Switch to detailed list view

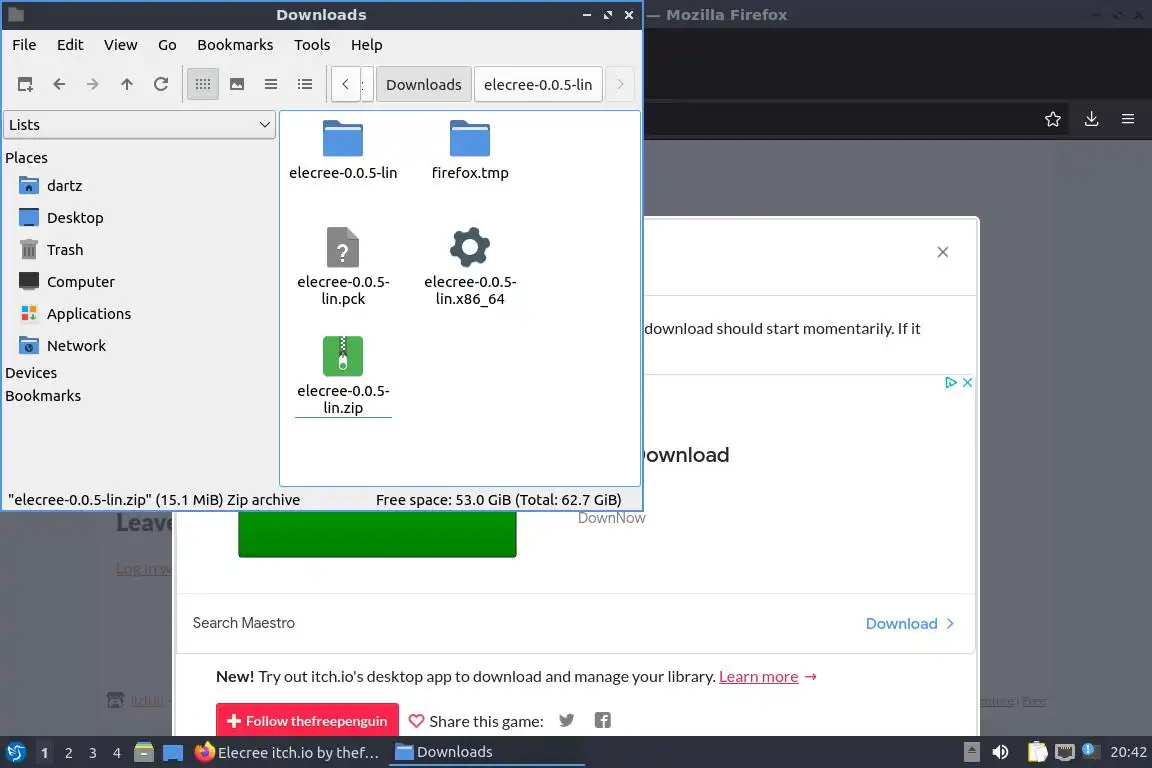point(305,85)
